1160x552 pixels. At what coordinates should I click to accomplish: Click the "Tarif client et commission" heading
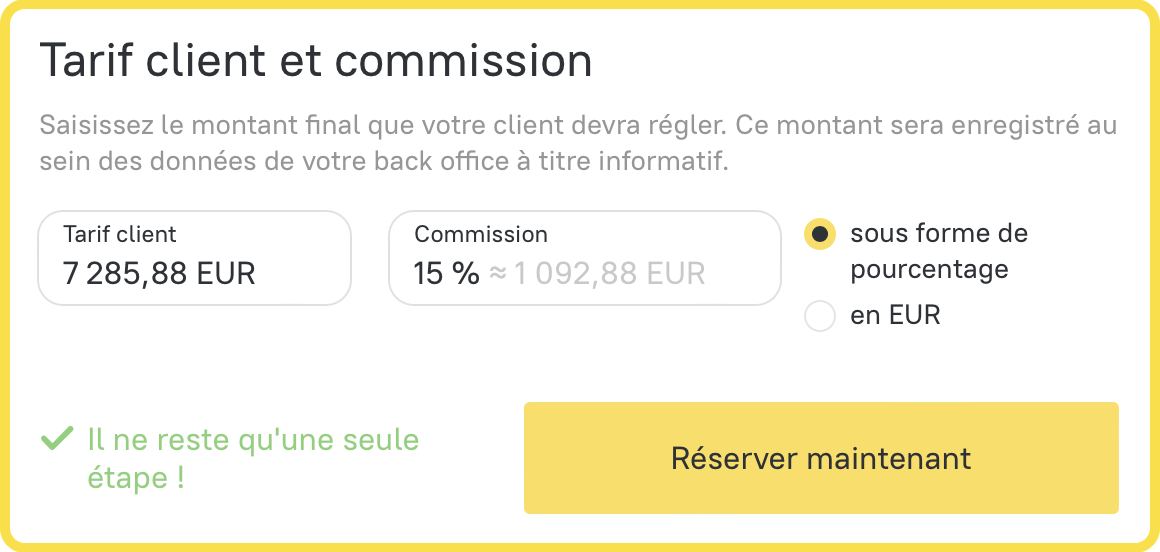[x=315, y=61]
